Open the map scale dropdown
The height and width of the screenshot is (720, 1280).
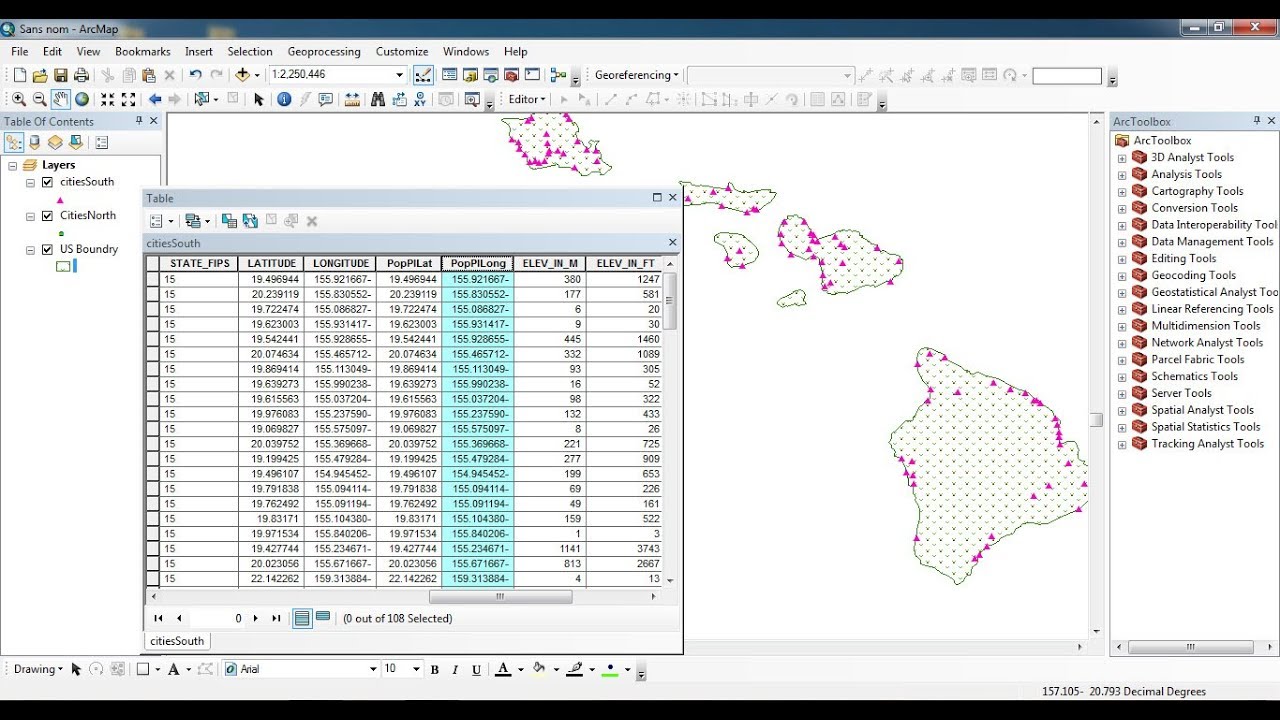click(x=399, y=75)
